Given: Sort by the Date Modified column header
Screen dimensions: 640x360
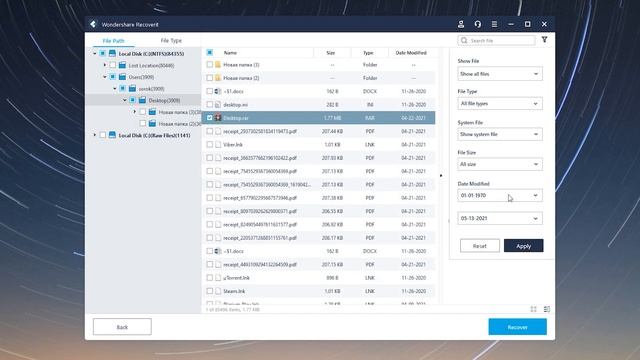Looking at the screenshot, I should click(x=411, y=53).
